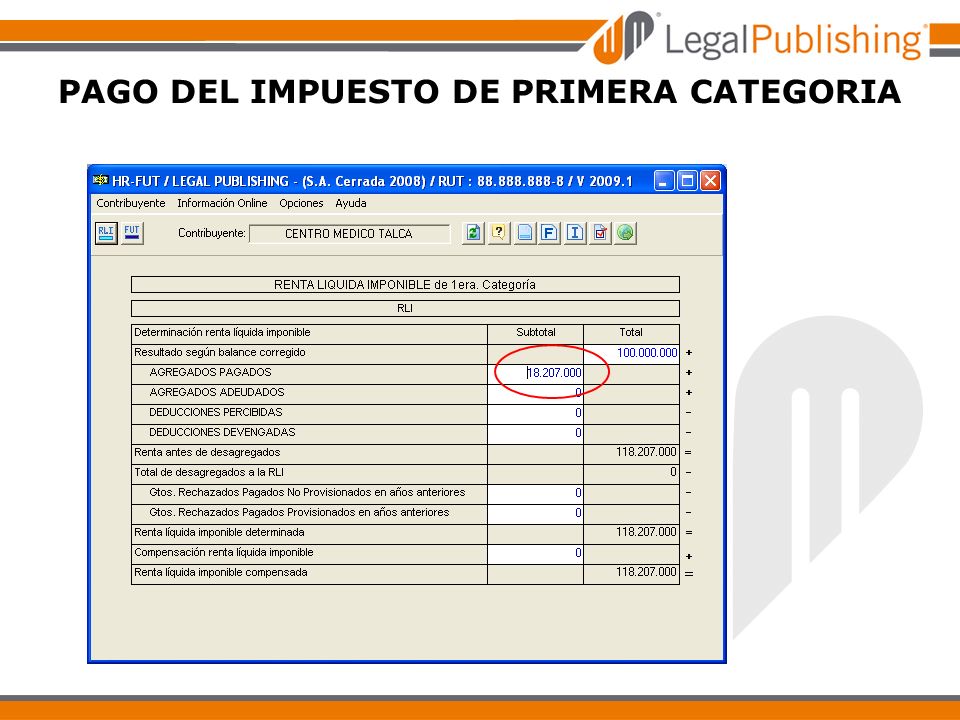Close the HR-FUT window
Screen dimensions: 960x720
(x=710, y=181)
